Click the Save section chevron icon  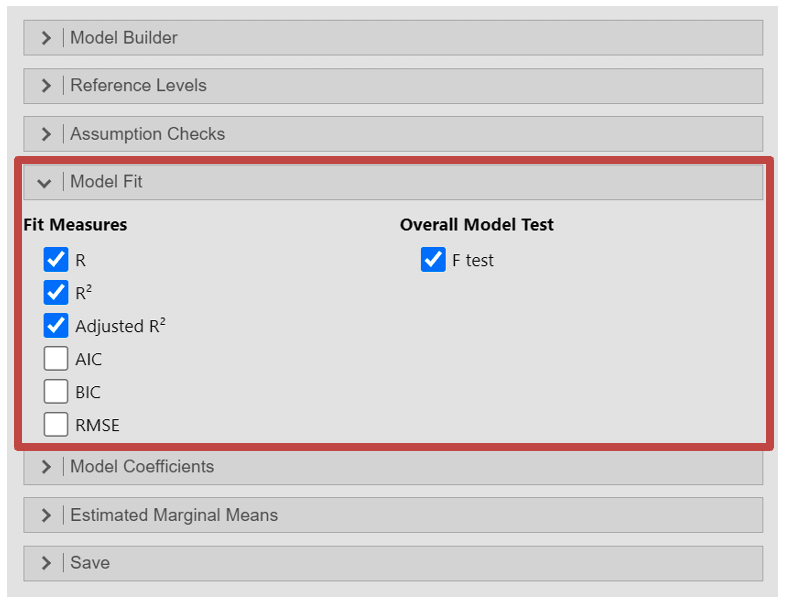[x=46, y=563]
